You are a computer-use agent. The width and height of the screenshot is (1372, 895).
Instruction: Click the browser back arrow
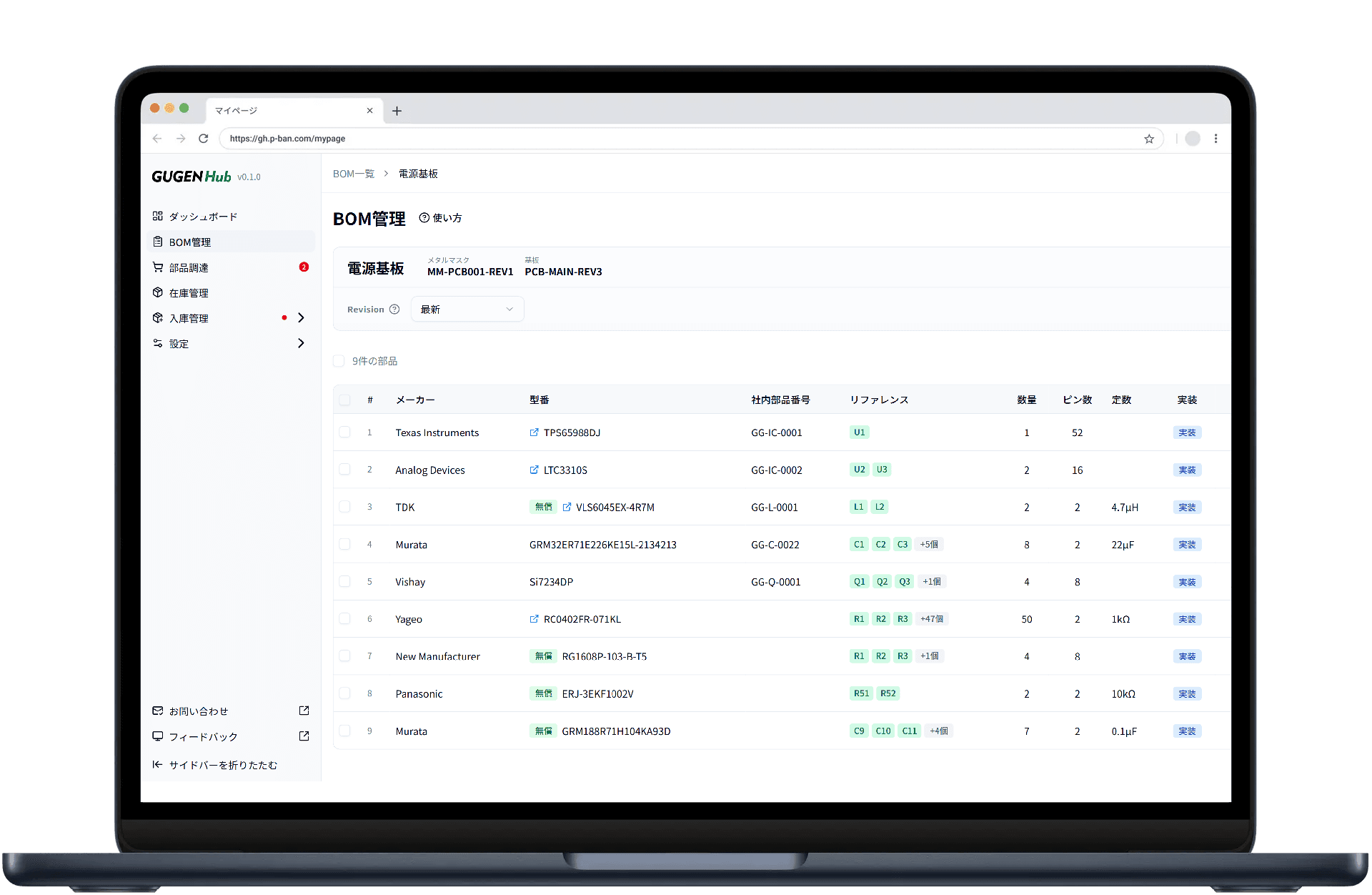pos(157,139)
